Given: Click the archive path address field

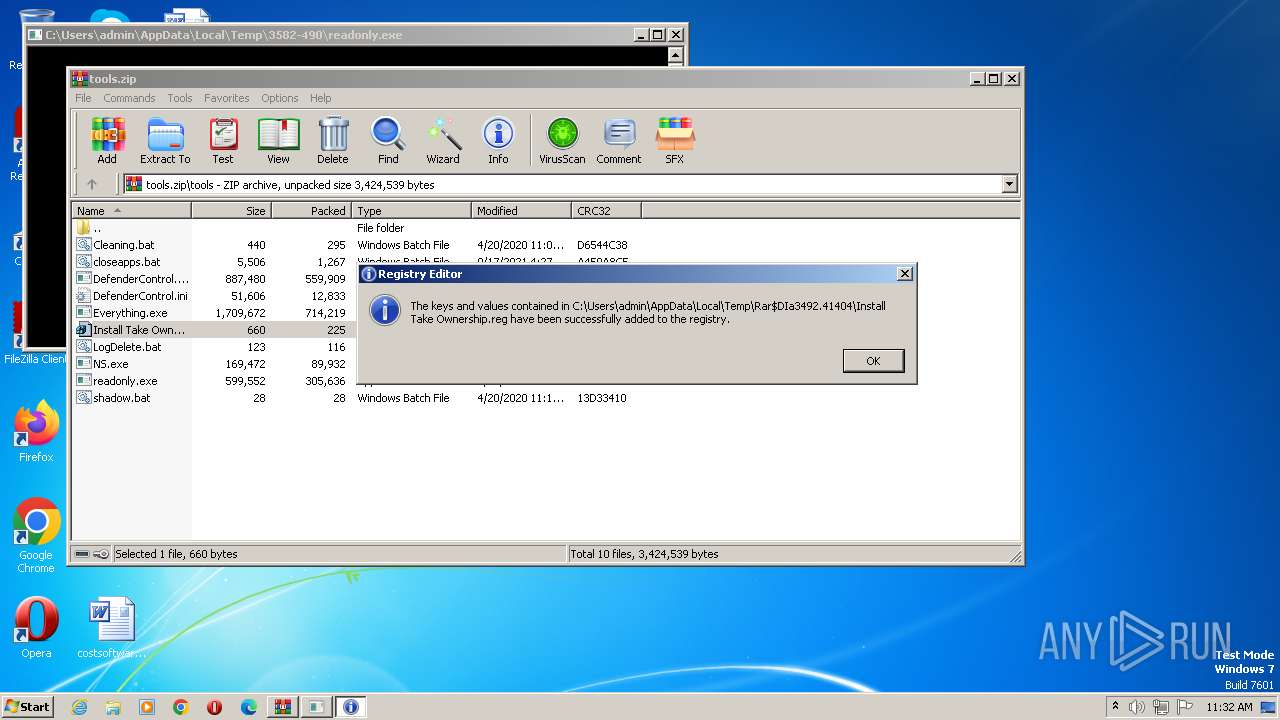Looking at the screenshot, I should (x=562, y=184).
